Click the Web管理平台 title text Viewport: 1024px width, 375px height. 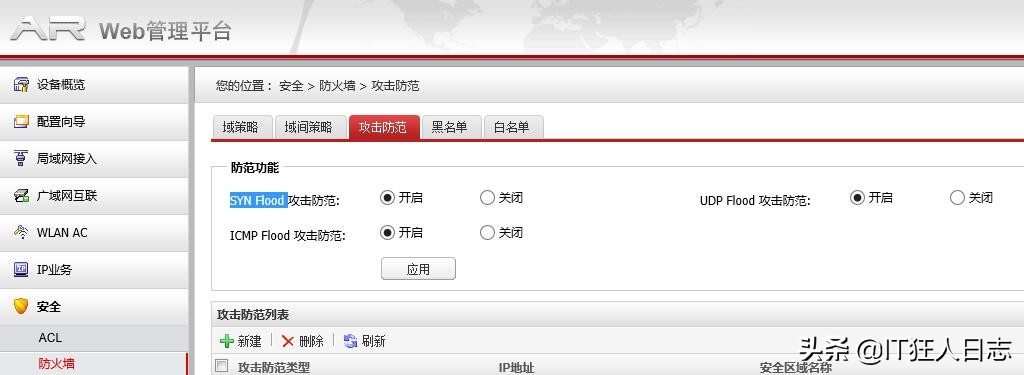point(165,31)
